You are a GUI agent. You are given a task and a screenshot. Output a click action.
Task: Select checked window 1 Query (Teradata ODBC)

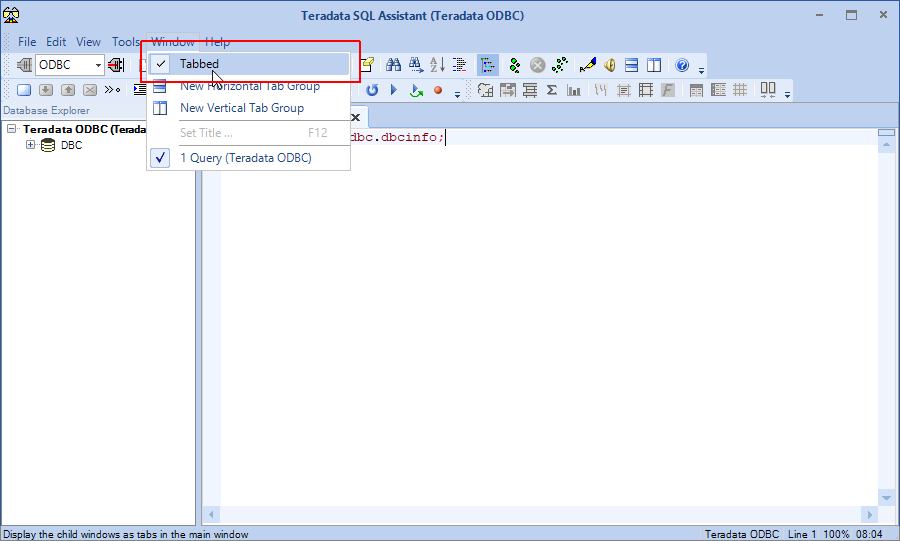[249, 158]
